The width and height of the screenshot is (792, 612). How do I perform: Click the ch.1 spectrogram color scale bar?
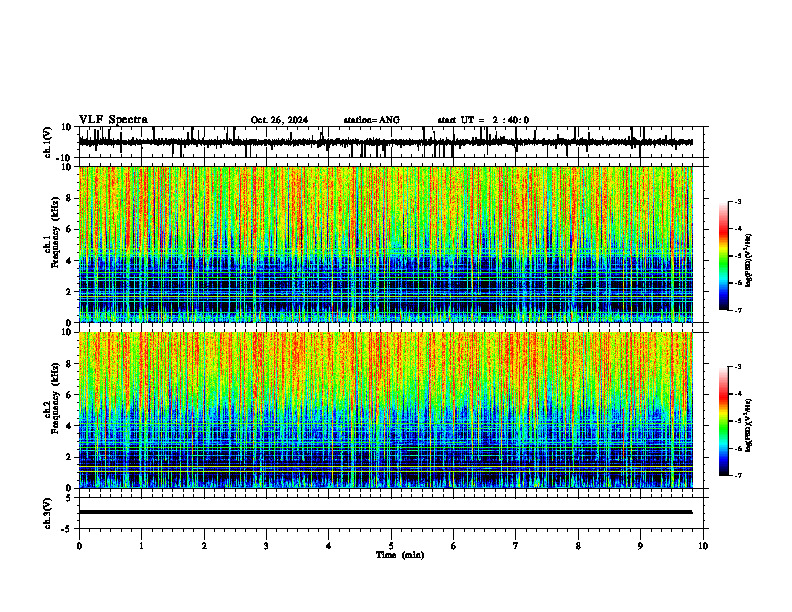coord(724,256)
